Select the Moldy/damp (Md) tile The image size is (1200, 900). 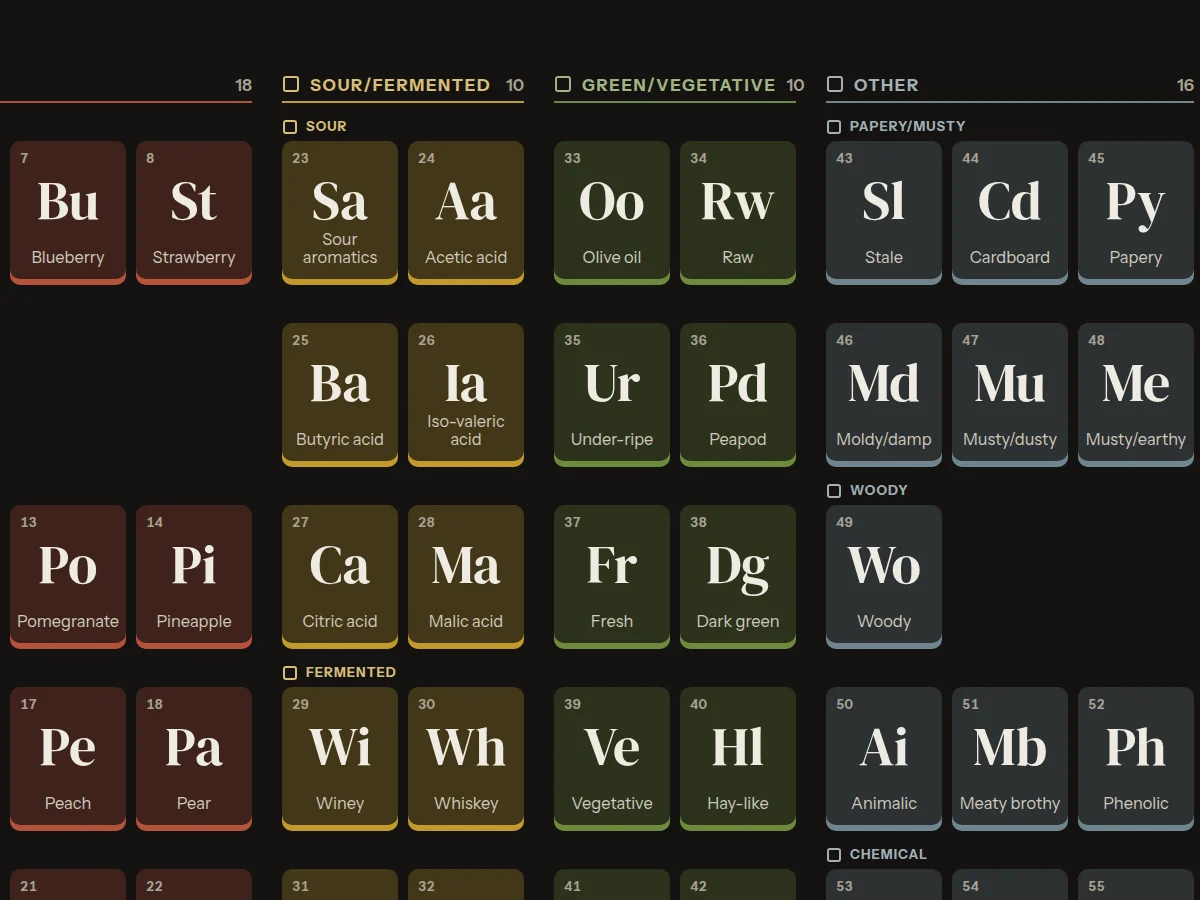coord(884,395)
